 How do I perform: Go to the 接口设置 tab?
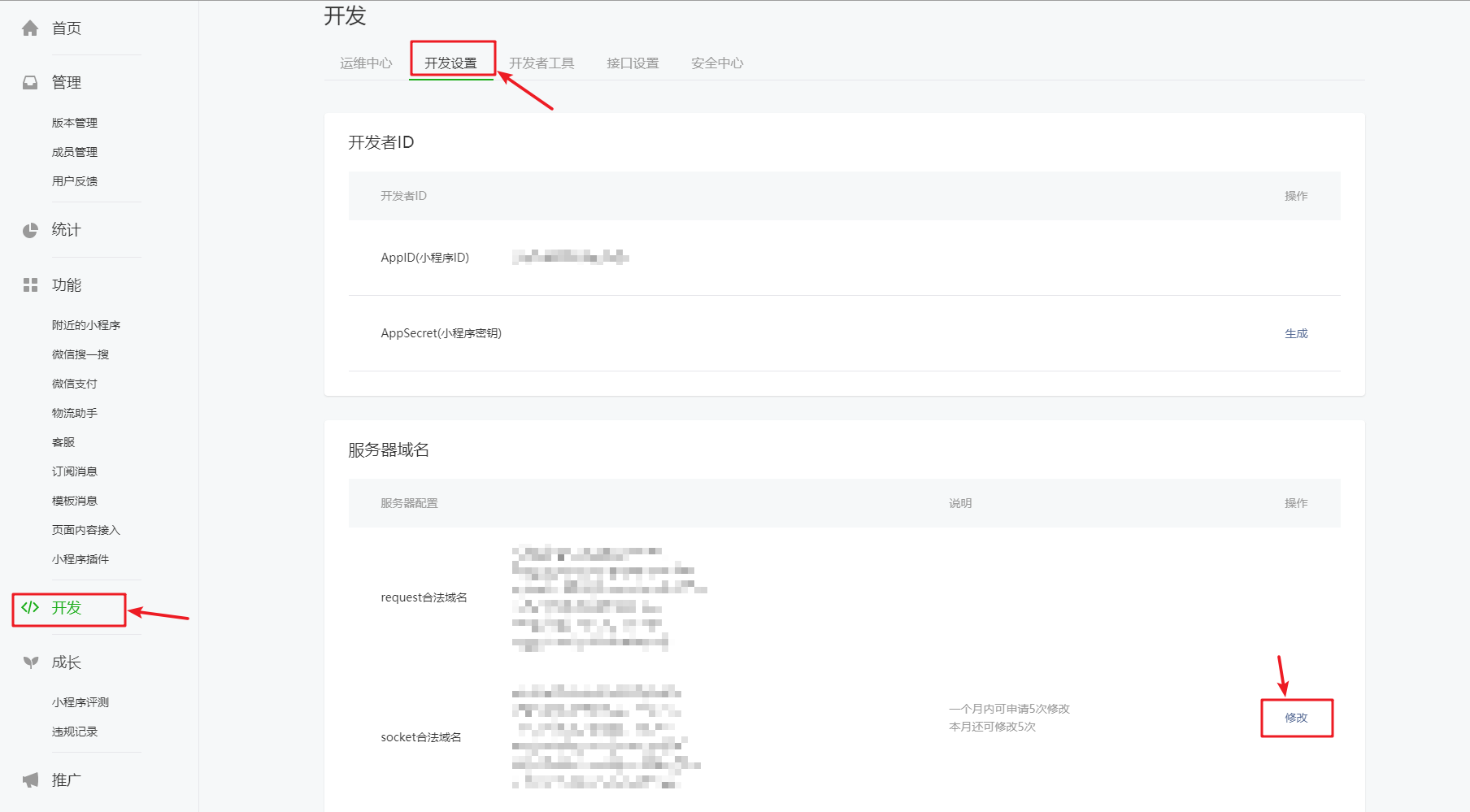coord(633,63)
